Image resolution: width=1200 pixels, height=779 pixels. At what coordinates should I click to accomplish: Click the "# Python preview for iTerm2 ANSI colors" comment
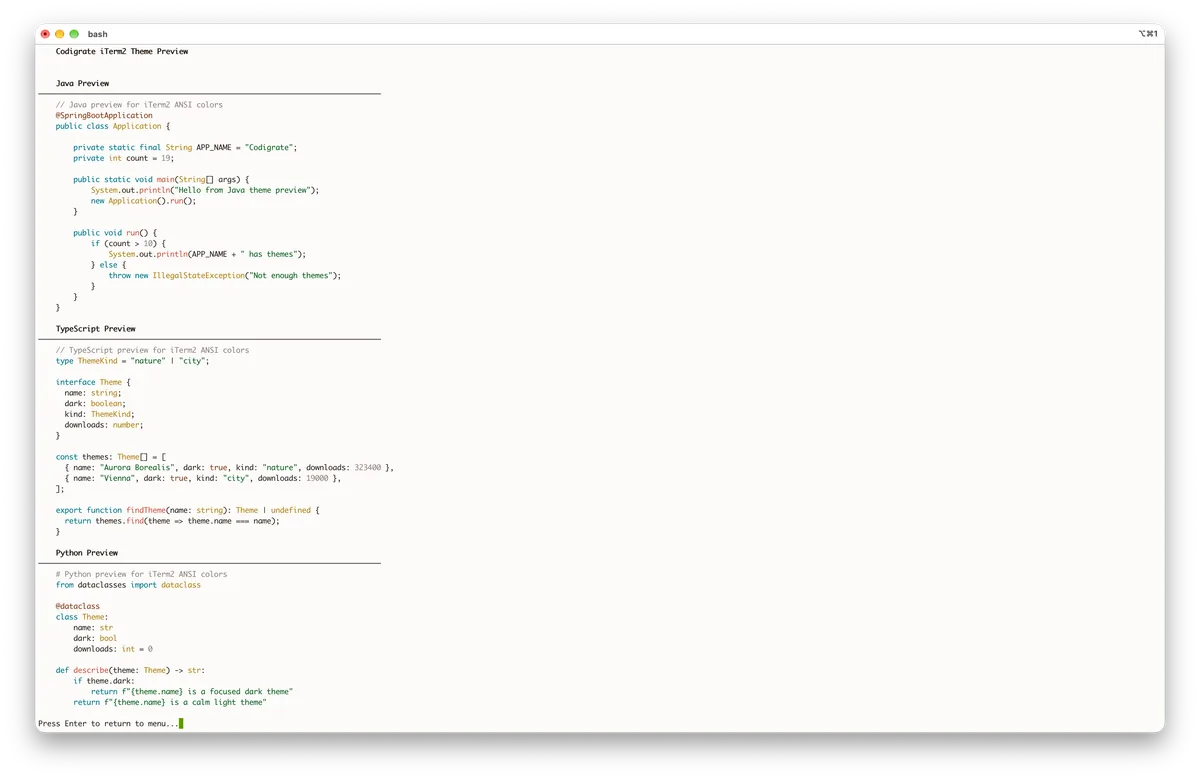coord(142,574)
